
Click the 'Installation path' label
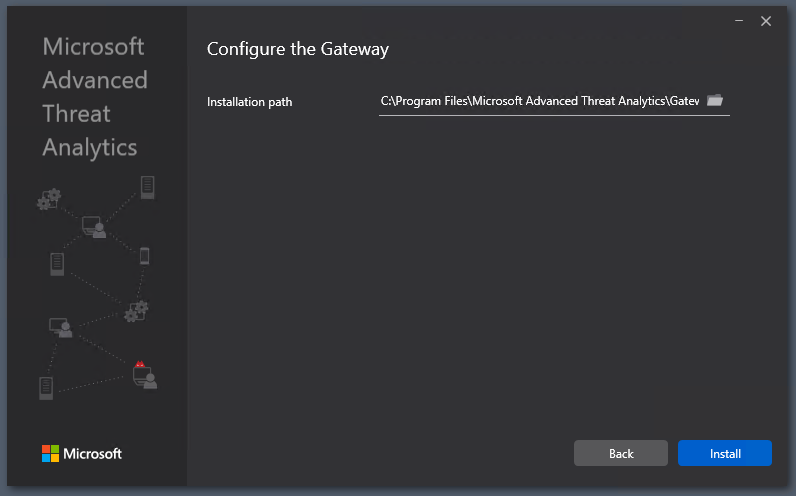coord(249,102)
